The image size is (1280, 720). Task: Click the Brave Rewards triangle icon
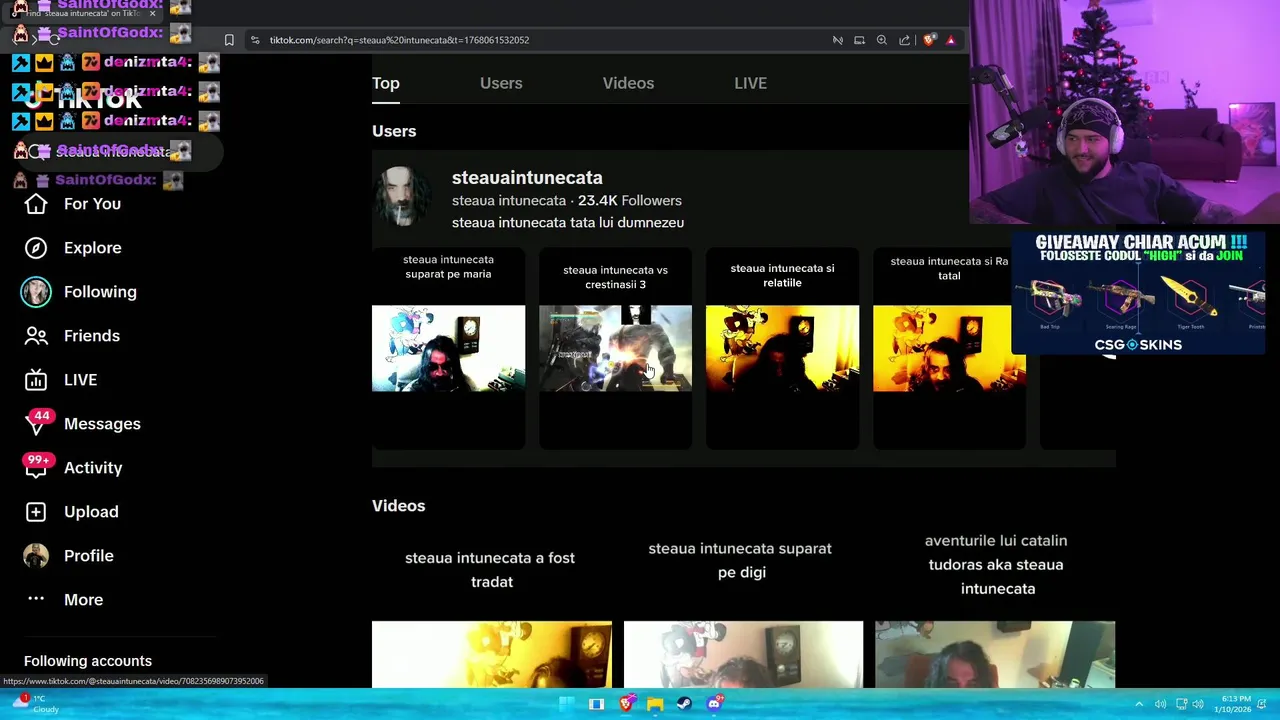point(950,40)
